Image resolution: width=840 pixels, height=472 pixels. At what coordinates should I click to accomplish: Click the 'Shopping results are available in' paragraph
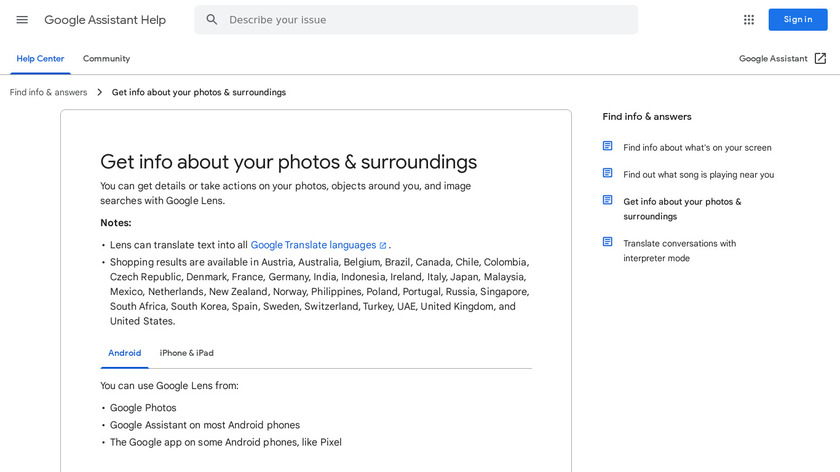point(319,291)
